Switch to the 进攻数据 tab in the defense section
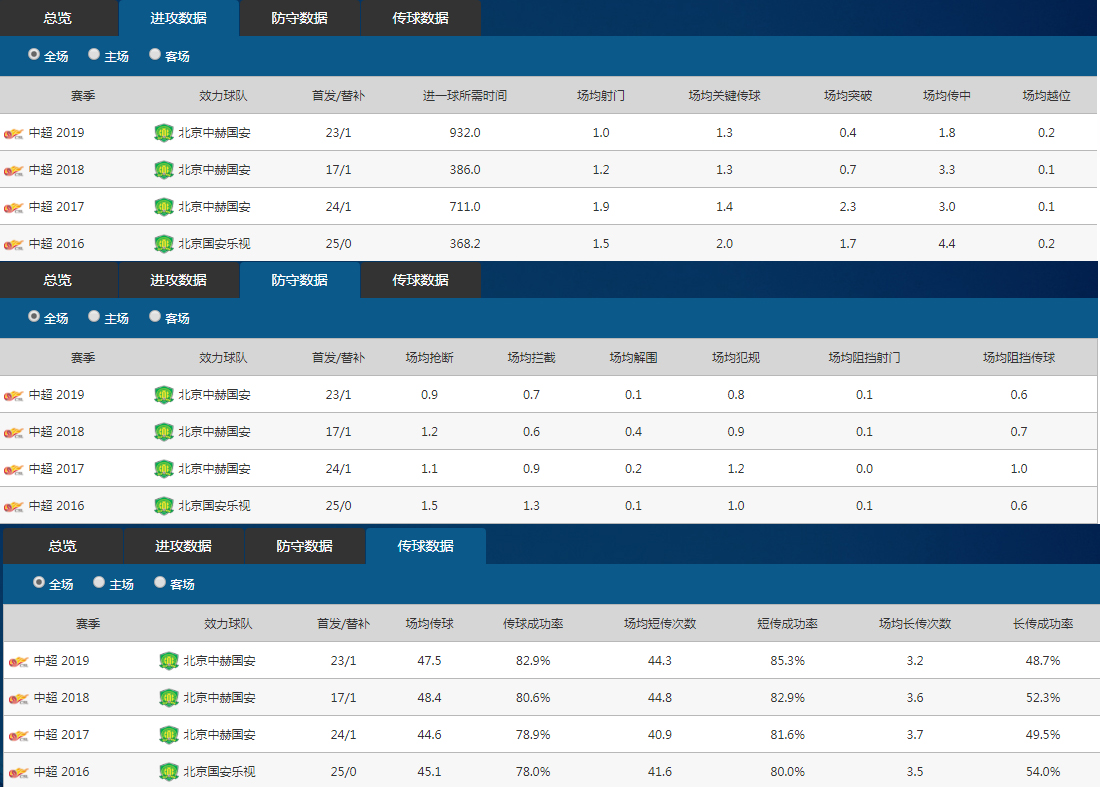The width and height of the screenshot is (1100, 787). point(180,280)
